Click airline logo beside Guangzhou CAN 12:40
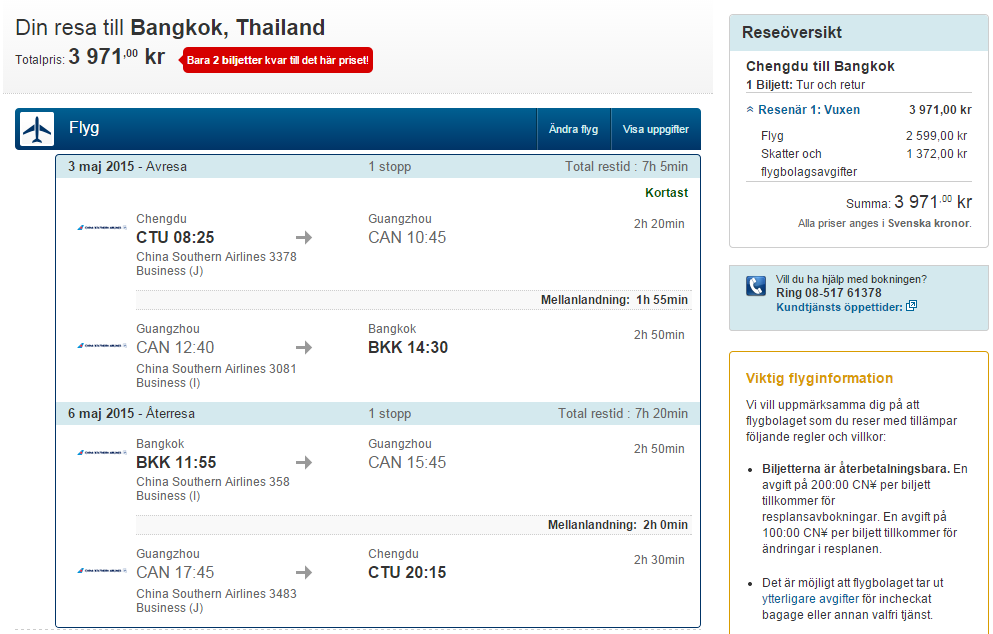This screenshot has width=993, height=634. [101, 346]
